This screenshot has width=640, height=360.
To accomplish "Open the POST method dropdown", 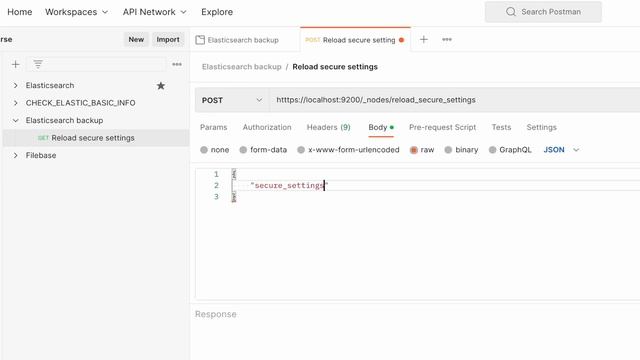I will tap(232, 100).
